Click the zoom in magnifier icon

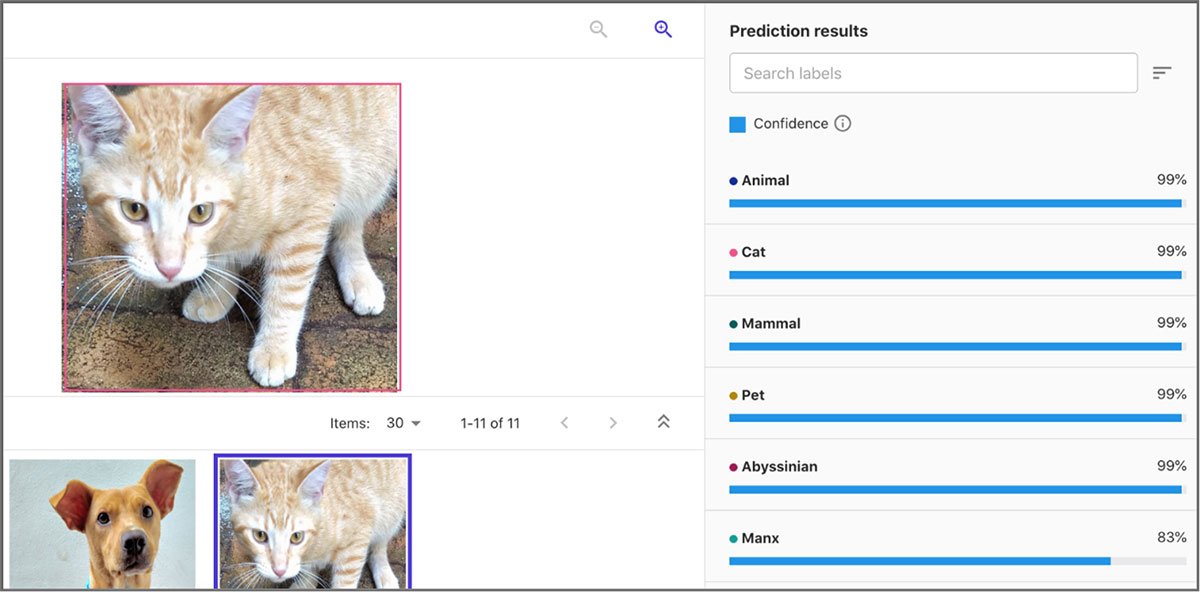(663, 29)
